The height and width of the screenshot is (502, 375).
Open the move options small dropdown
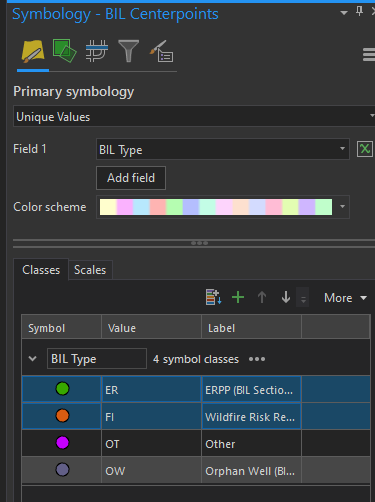(303, 298)
